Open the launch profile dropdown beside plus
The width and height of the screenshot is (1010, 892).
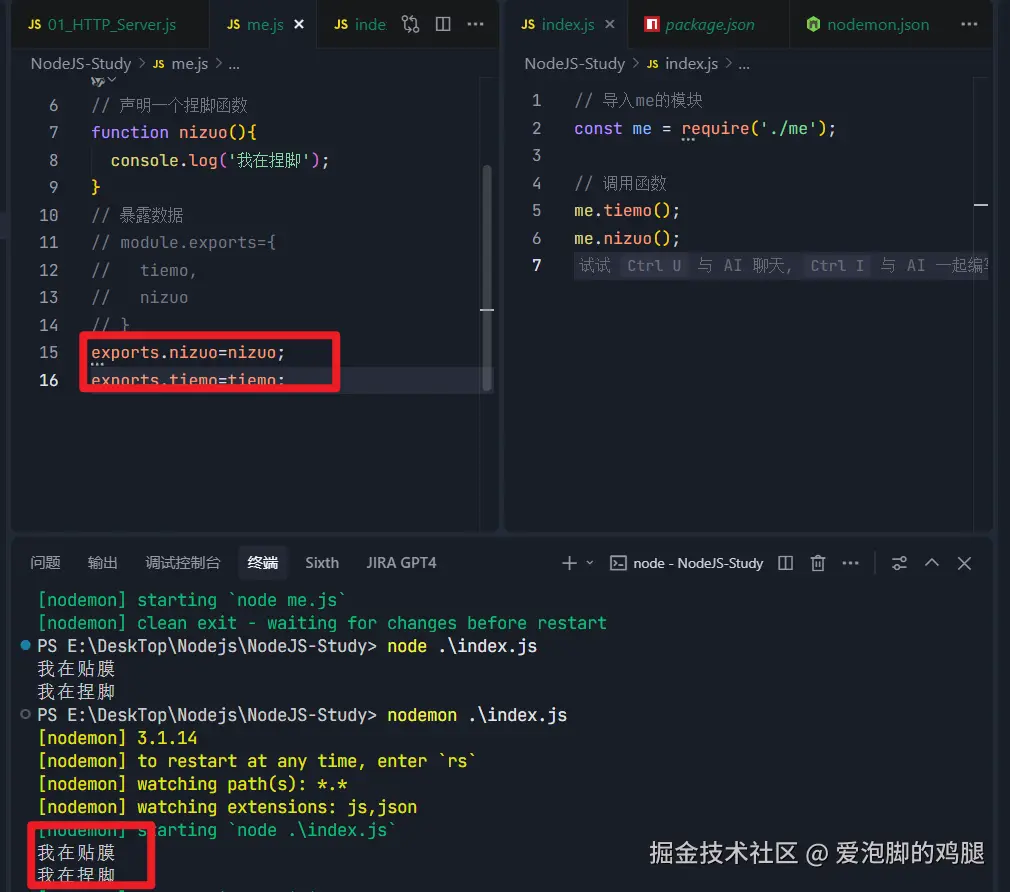[589, 564]
